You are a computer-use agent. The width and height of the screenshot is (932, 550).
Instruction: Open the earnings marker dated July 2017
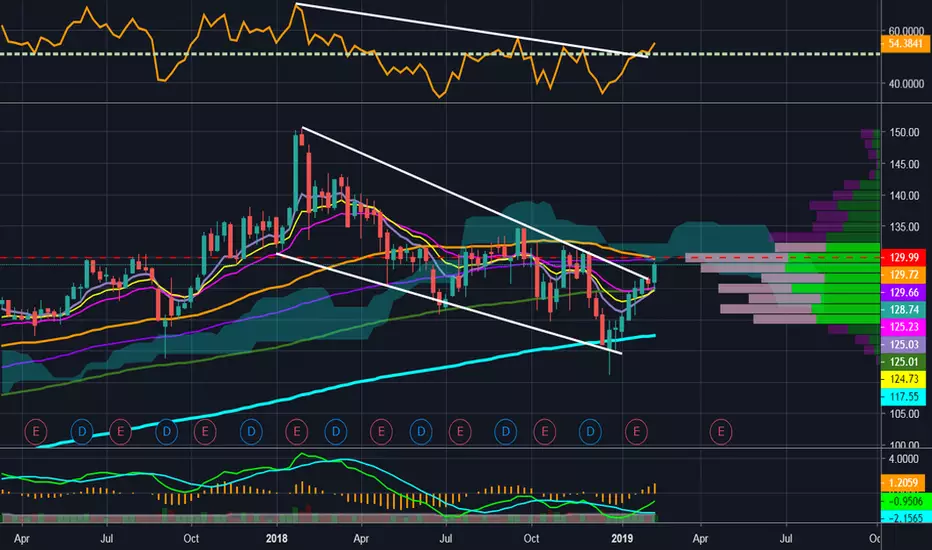(x=121, y=431)
